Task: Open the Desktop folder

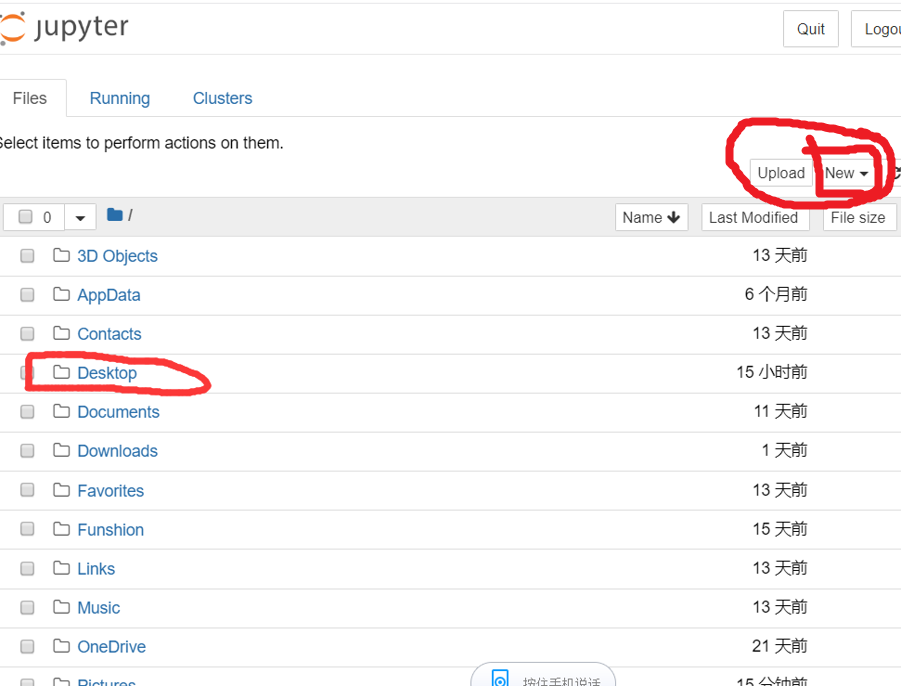Action: (107, 373)
